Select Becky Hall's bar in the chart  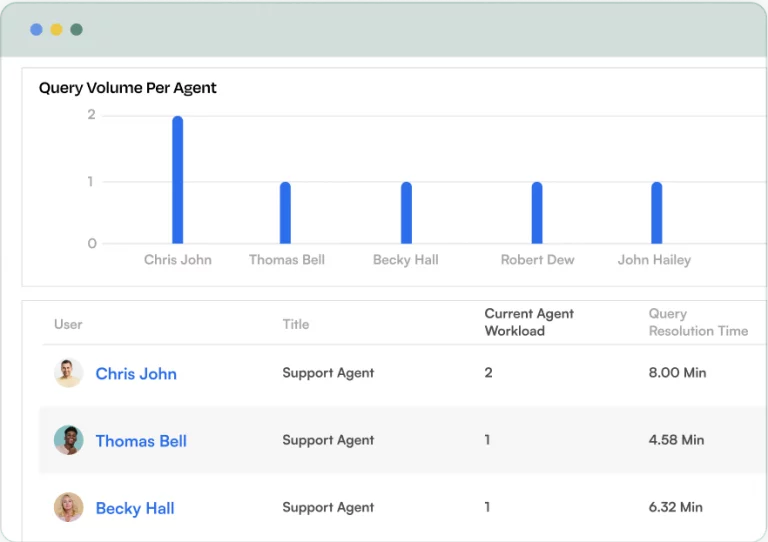(x=406, y=212)
